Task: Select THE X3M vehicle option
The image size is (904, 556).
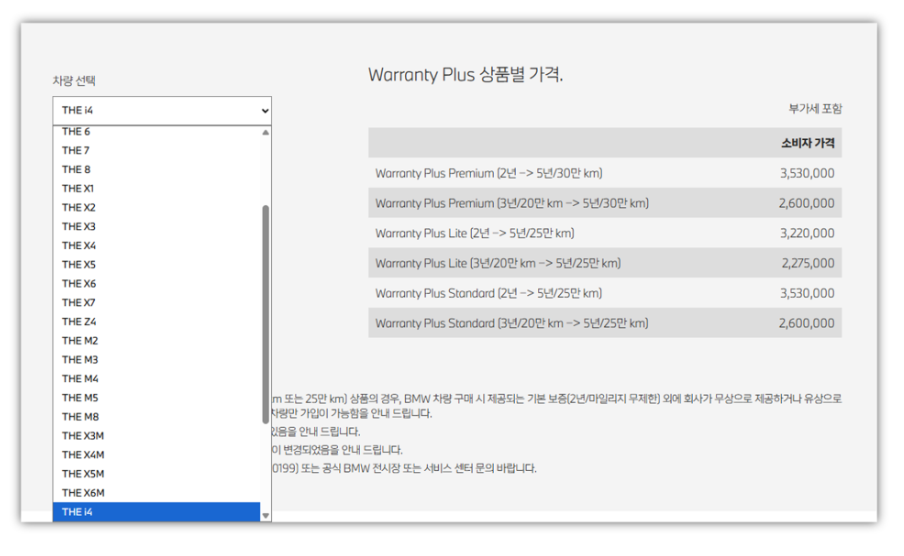Action: (x=83, y=436)
